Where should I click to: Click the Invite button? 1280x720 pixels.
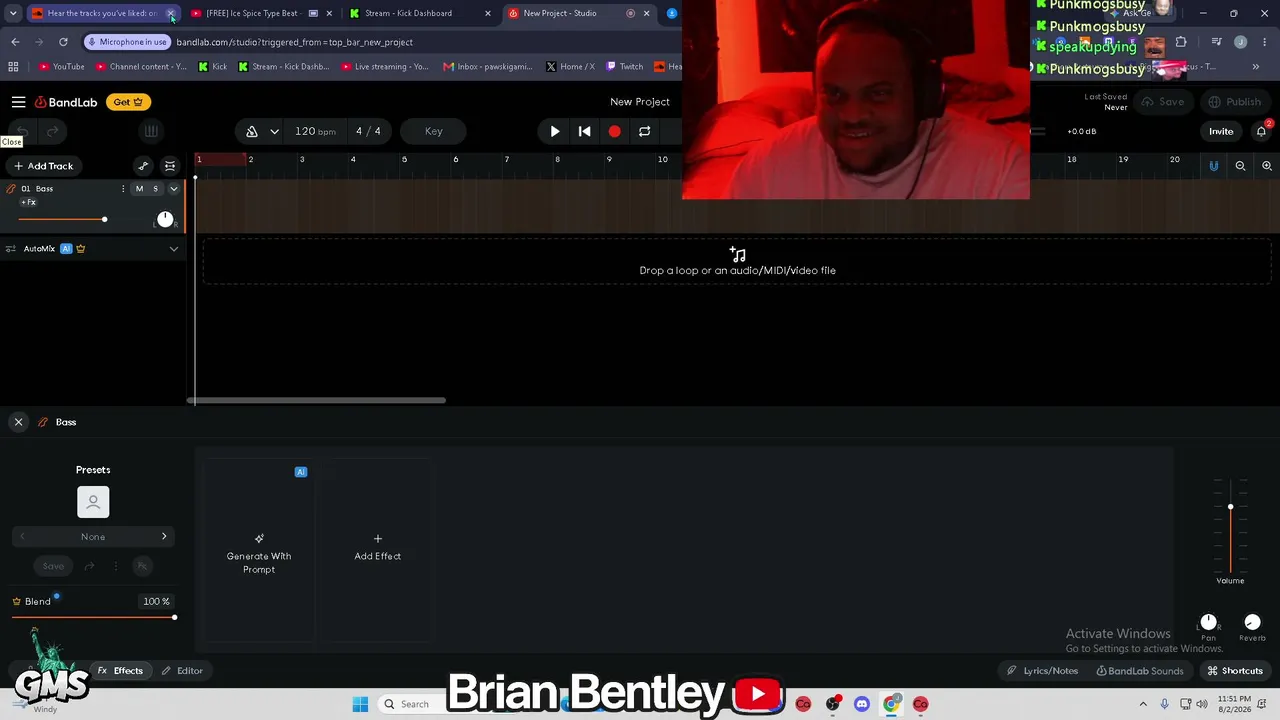click(1221, 131)
